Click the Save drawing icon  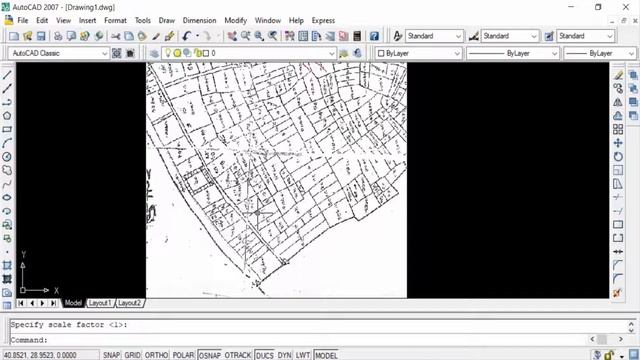[x=41, y=36]
